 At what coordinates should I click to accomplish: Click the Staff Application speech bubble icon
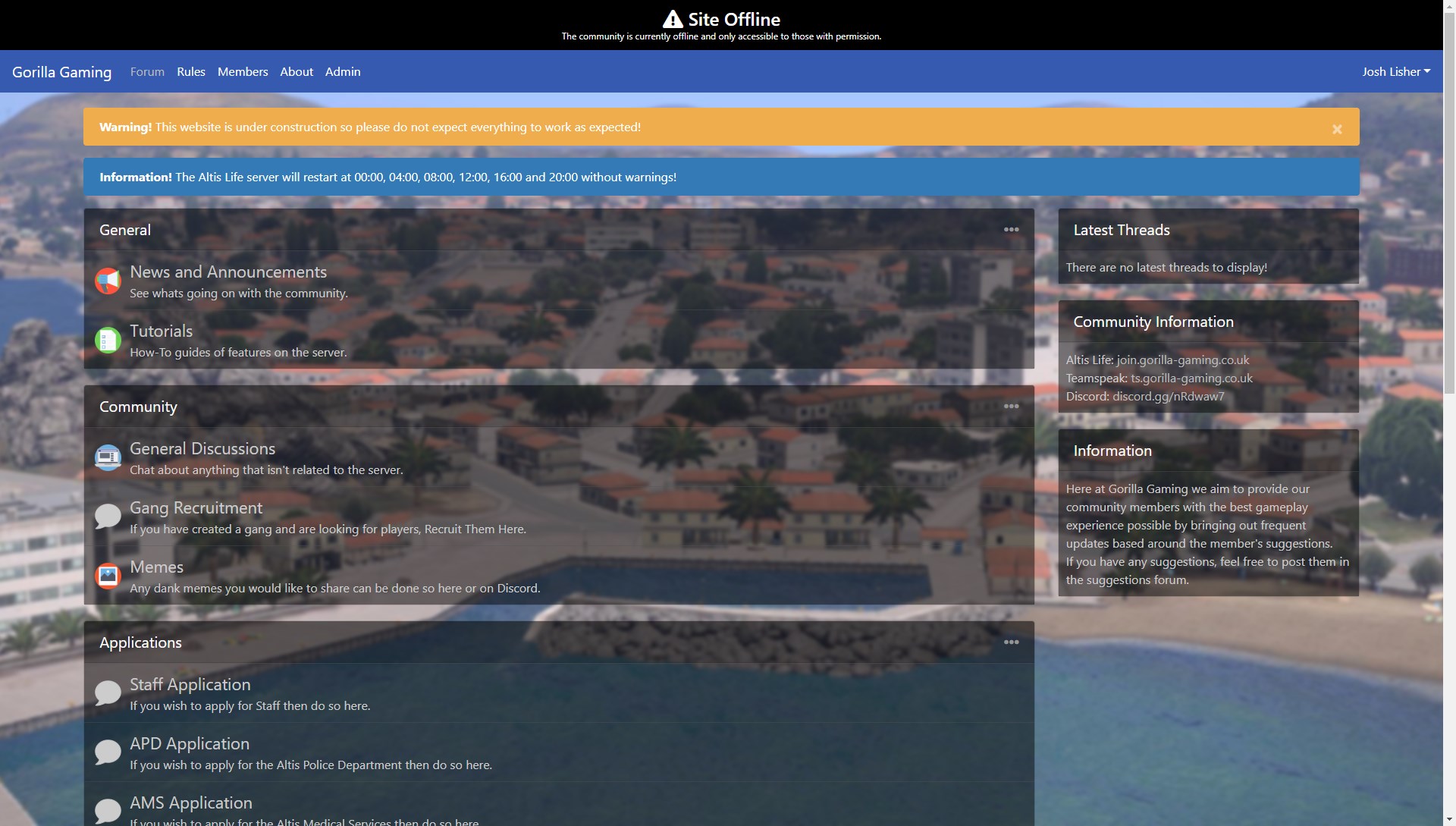[x=108, y=693]
